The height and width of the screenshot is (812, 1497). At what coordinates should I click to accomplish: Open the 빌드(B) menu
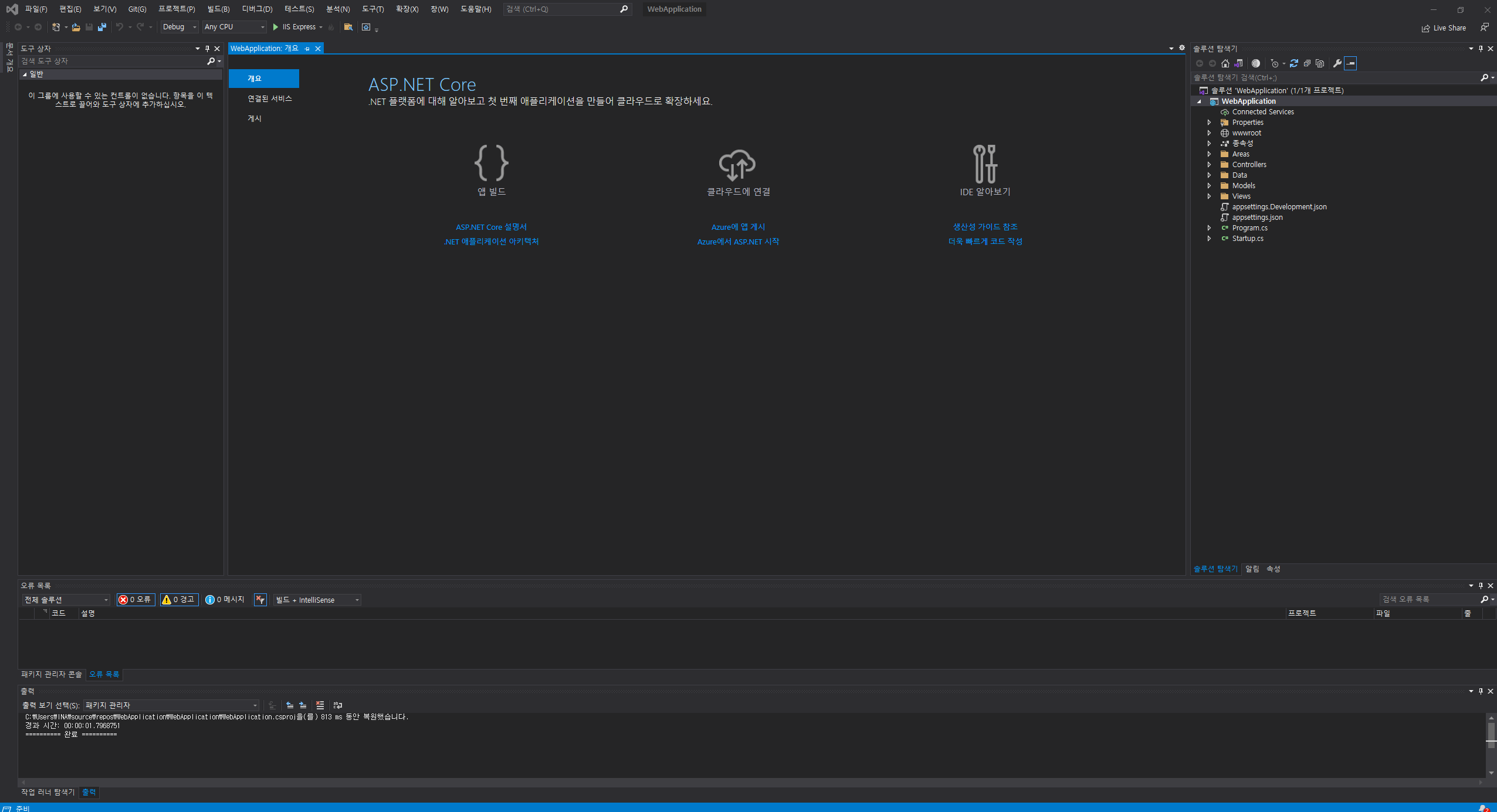(218, 9)
